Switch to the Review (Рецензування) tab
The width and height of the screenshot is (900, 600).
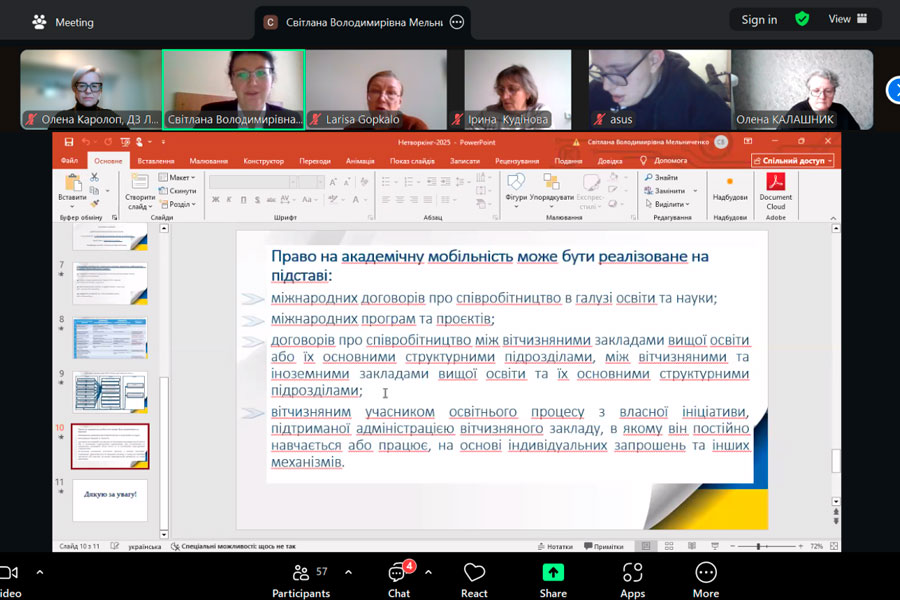pyautogui.click(x=517, y=161)
